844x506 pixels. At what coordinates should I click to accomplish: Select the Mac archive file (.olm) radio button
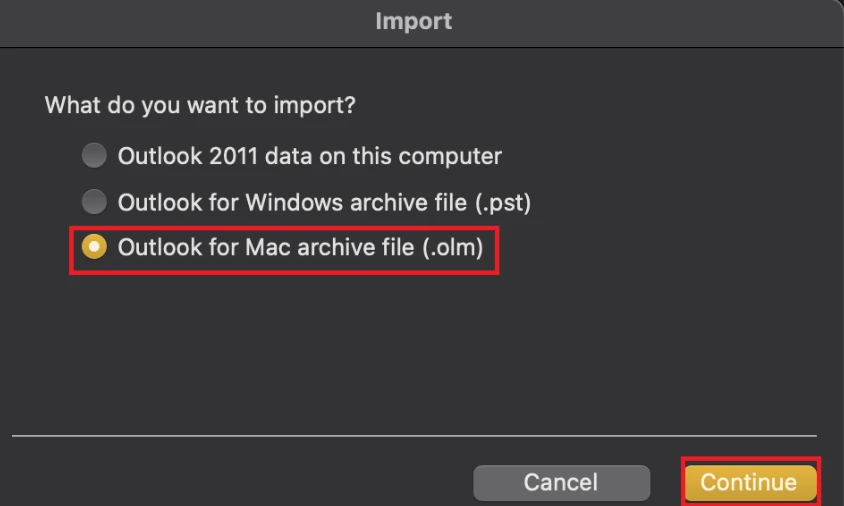point(94,247)
